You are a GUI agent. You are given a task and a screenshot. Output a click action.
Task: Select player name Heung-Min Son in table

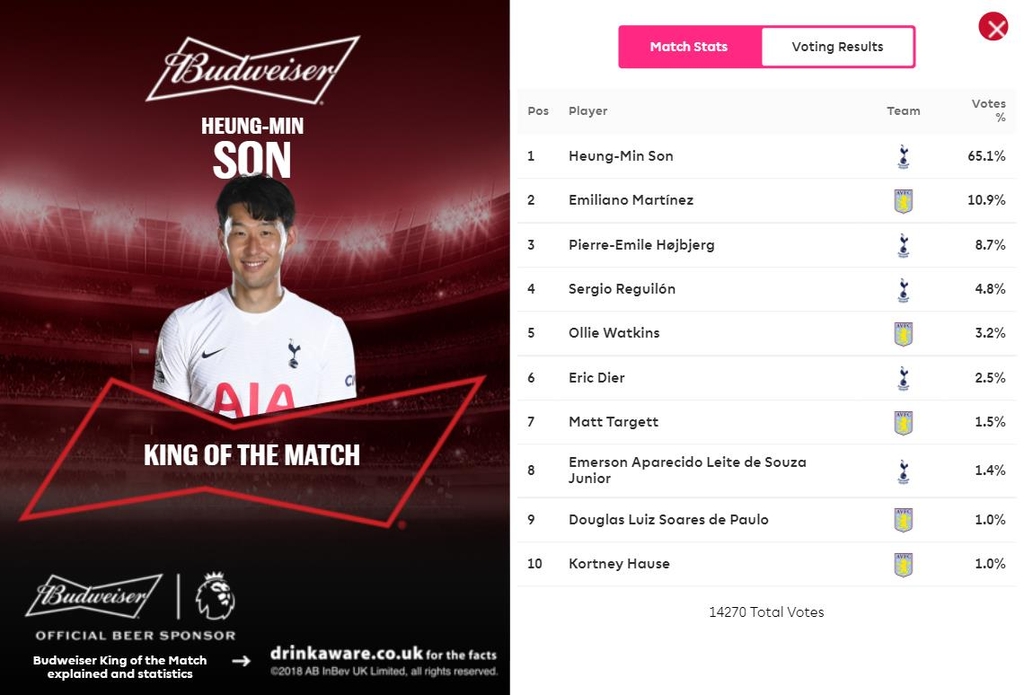coord(621,156)
